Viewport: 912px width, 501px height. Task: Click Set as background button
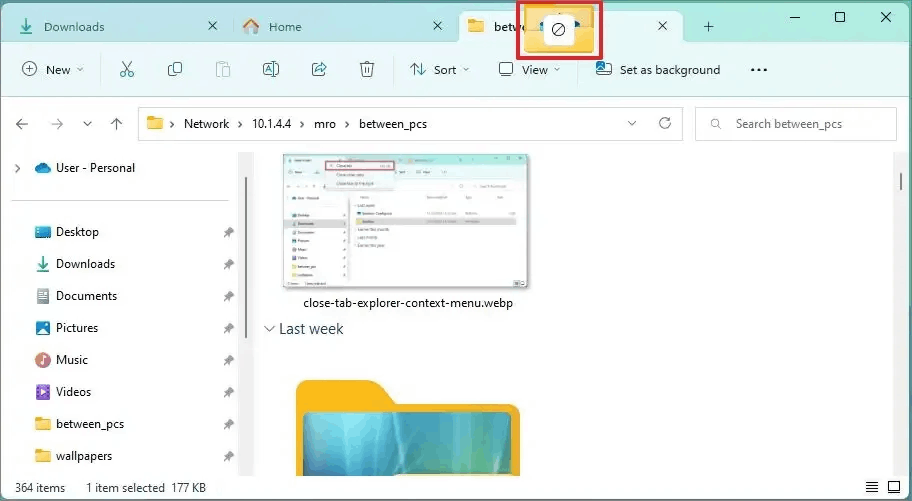(x=658, y=70)
